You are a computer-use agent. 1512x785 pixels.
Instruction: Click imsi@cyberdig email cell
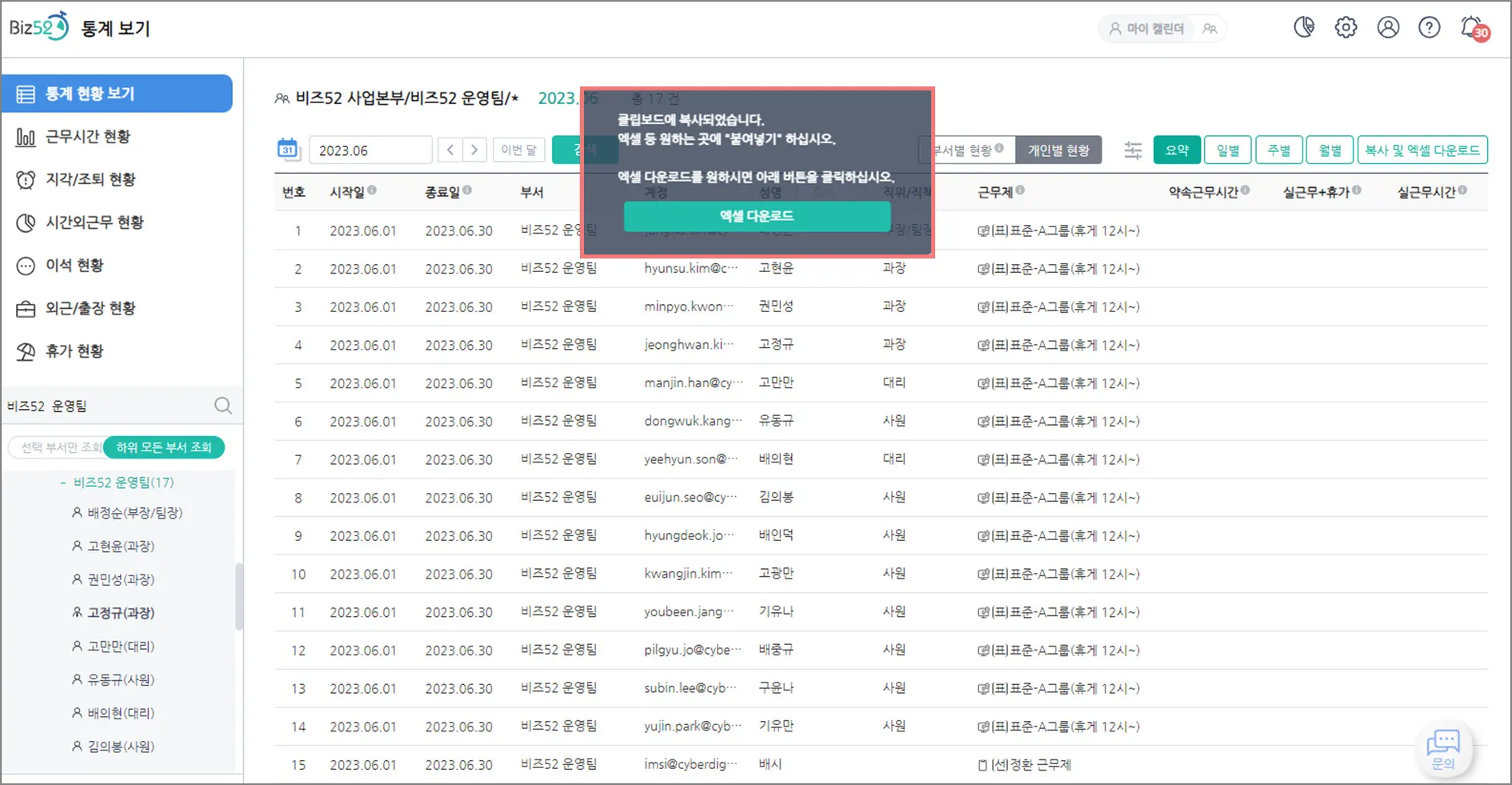(691, 765)
